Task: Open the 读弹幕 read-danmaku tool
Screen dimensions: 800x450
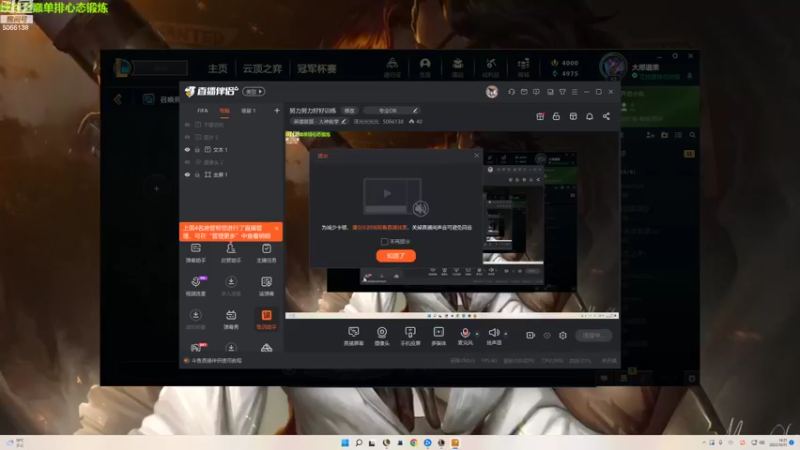Action: 266,286
